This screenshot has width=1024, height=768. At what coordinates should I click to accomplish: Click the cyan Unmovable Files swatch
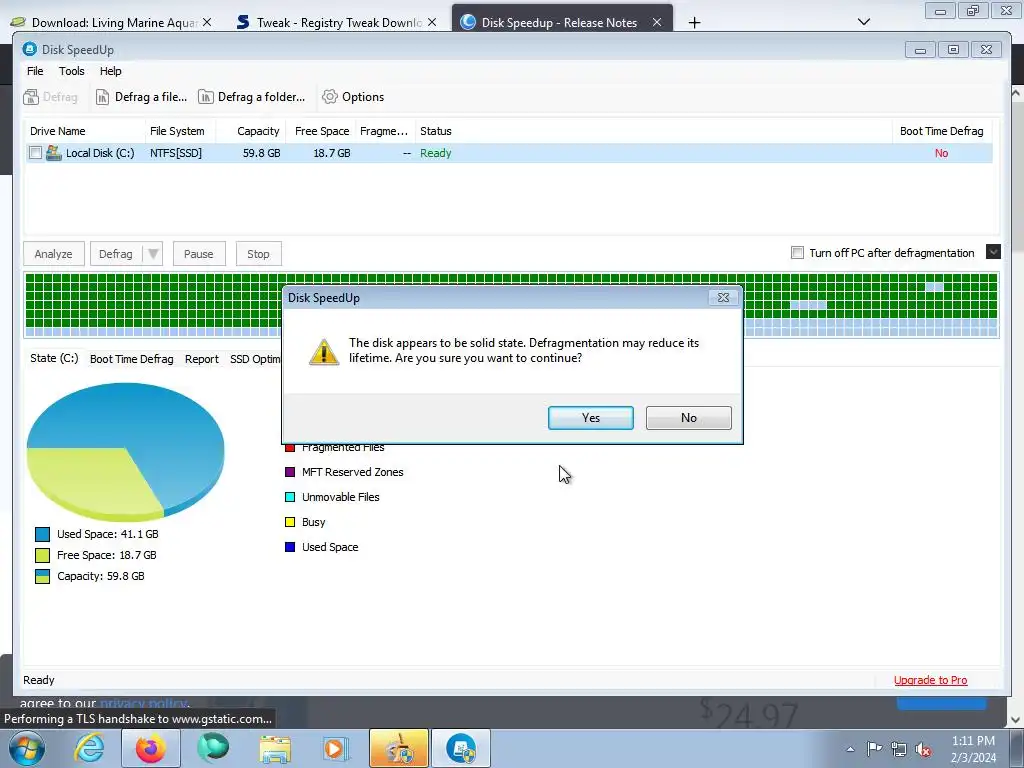pyautogui.click(x=290, y=497)
